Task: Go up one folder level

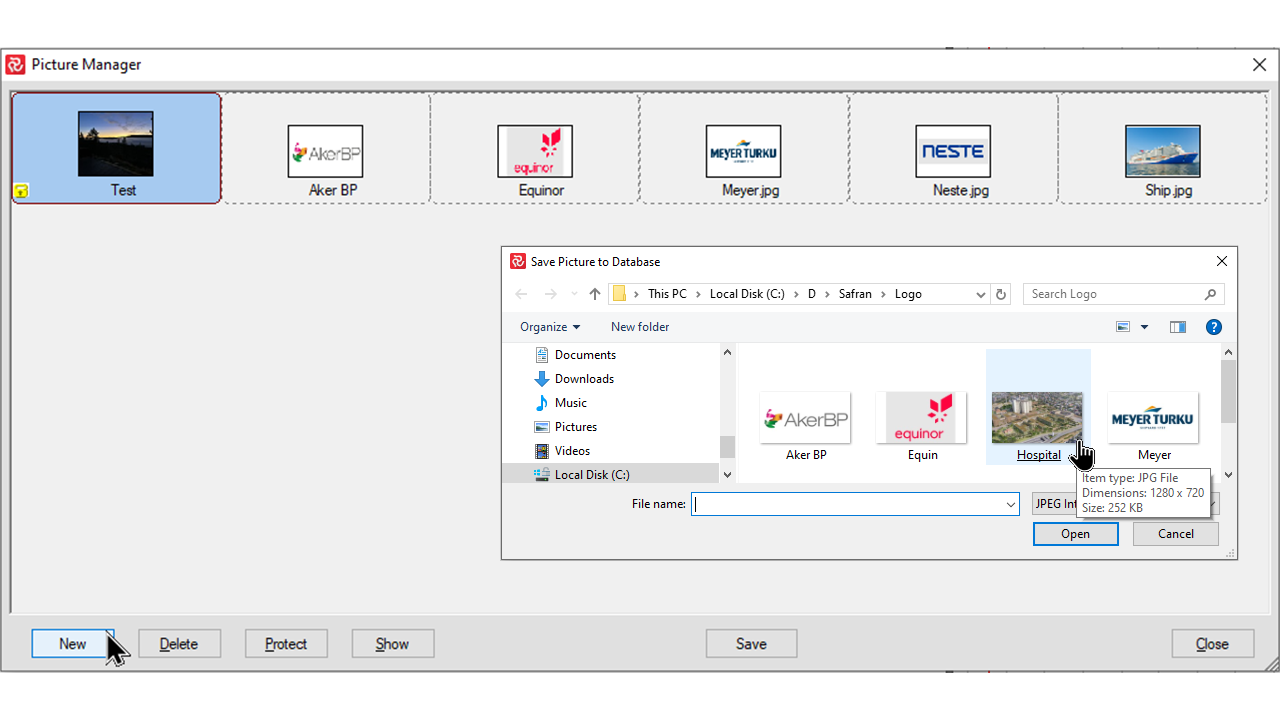Action: point(595,294)
